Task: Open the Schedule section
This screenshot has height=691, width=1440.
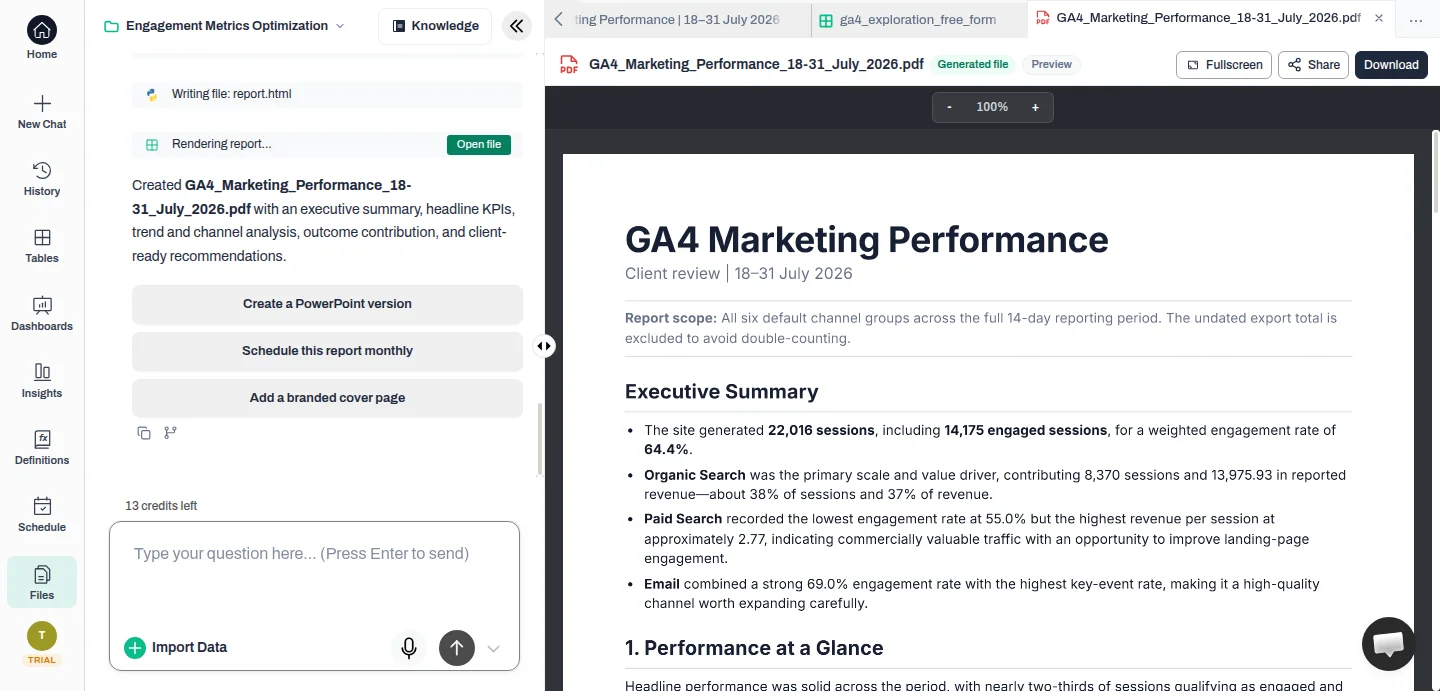Action: (x=42, y=515)
